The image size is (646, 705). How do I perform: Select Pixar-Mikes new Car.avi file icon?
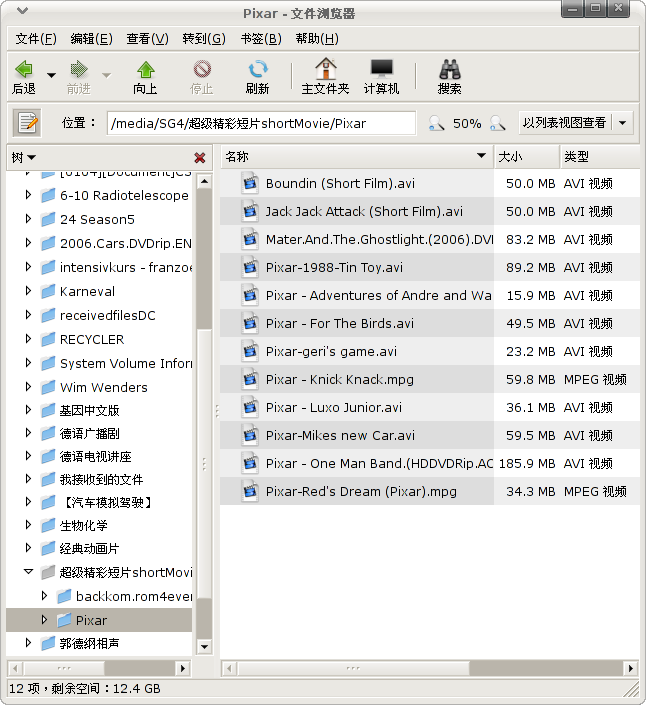click(x=250, y=435)
